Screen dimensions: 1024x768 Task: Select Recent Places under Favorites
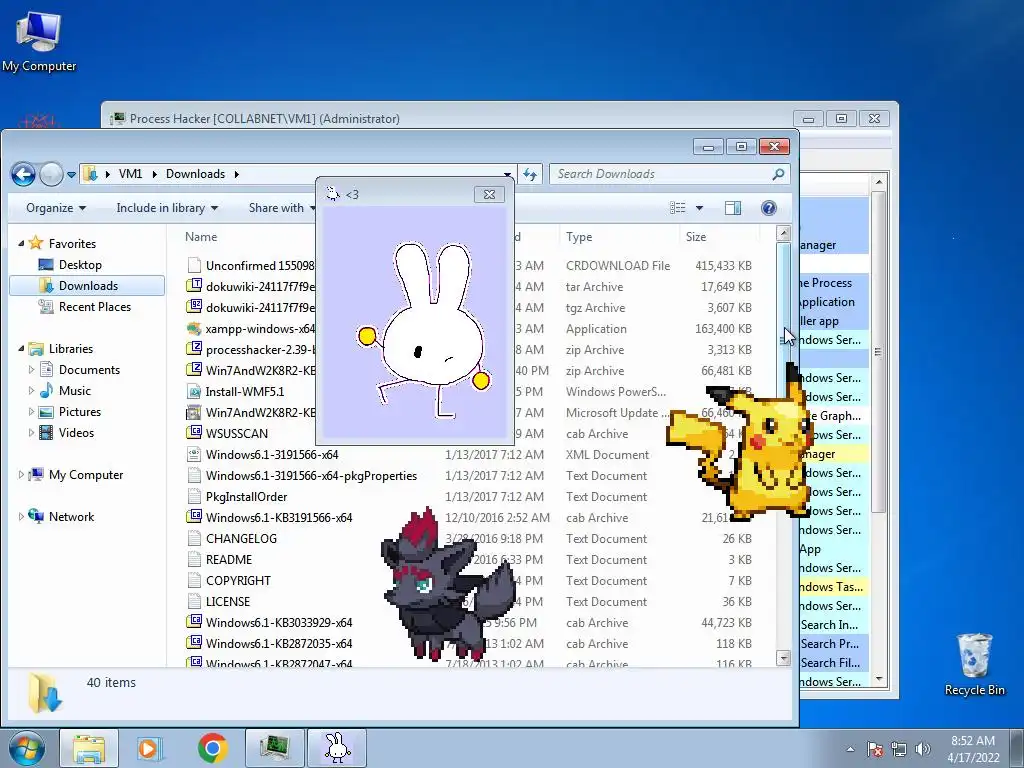[x=94, y=306]
